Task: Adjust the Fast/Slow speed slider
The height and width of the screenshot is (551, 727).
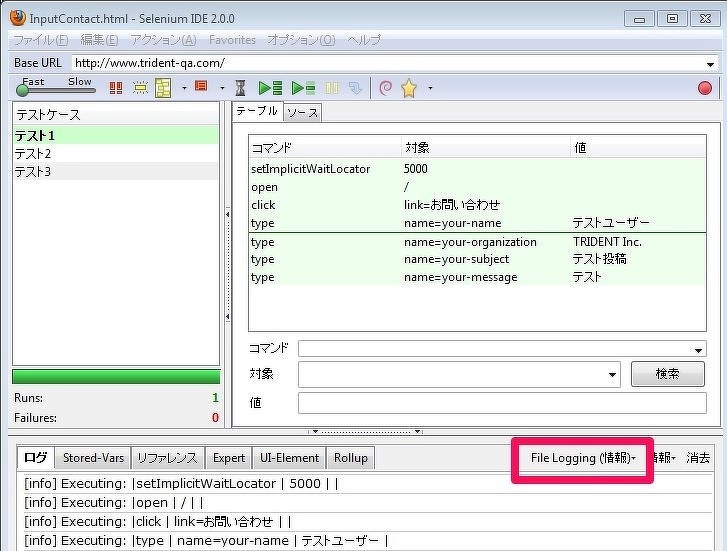Action: pos(24,91)
